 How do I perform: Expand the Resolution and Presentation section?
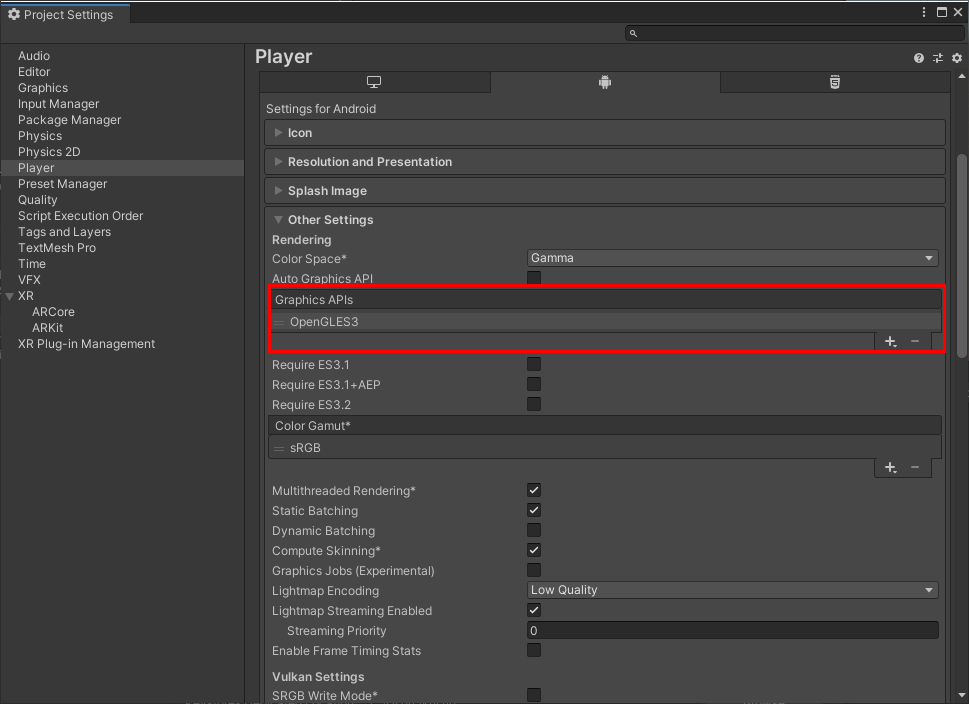click(x=369, y=162)
